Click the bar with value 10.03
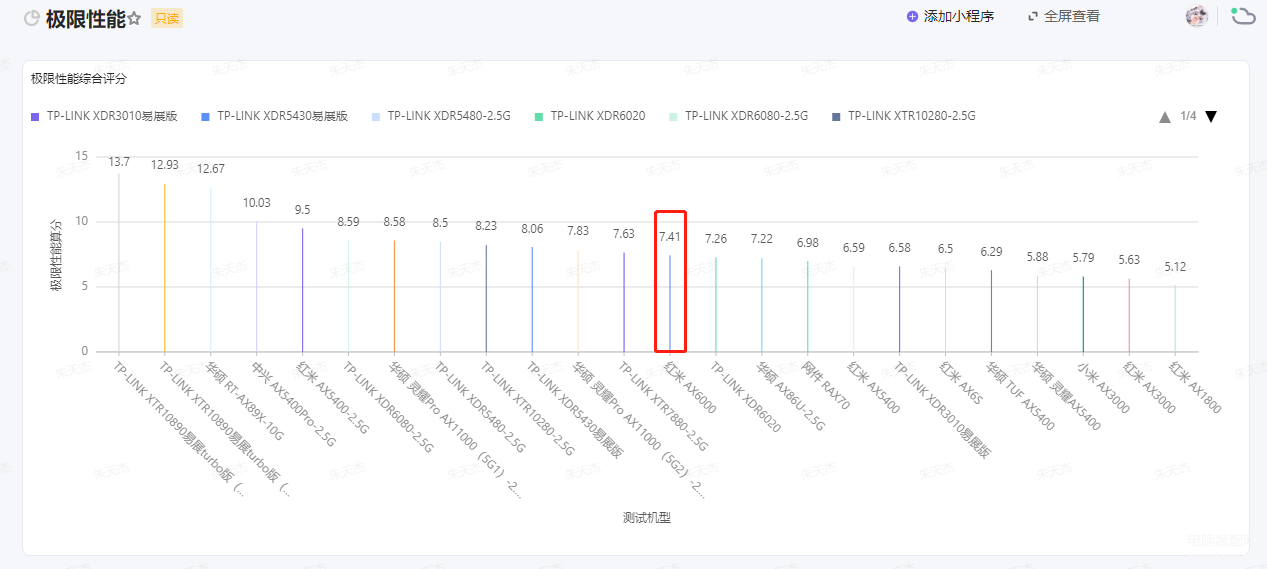 [x=257, y=286]
